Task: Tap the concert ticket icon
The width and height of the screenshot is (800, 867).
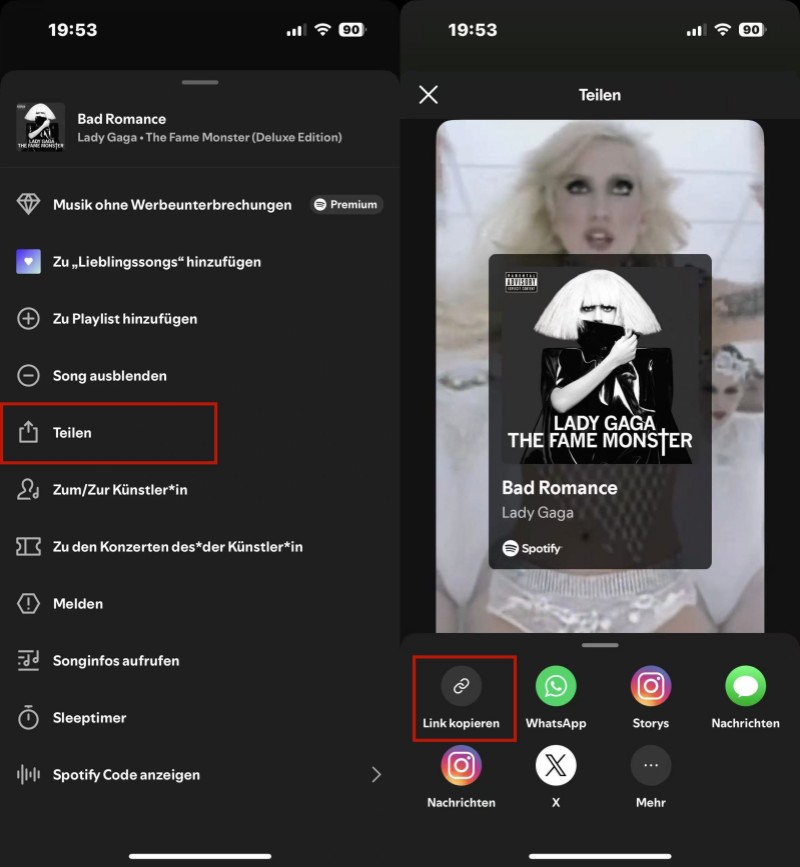Action: (x=28, y=546)
